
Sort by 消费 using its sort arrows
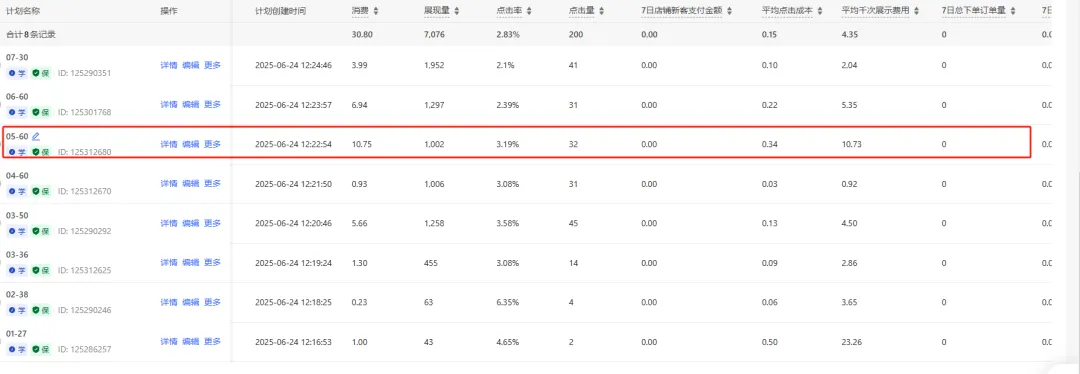(x=375, y=11)
